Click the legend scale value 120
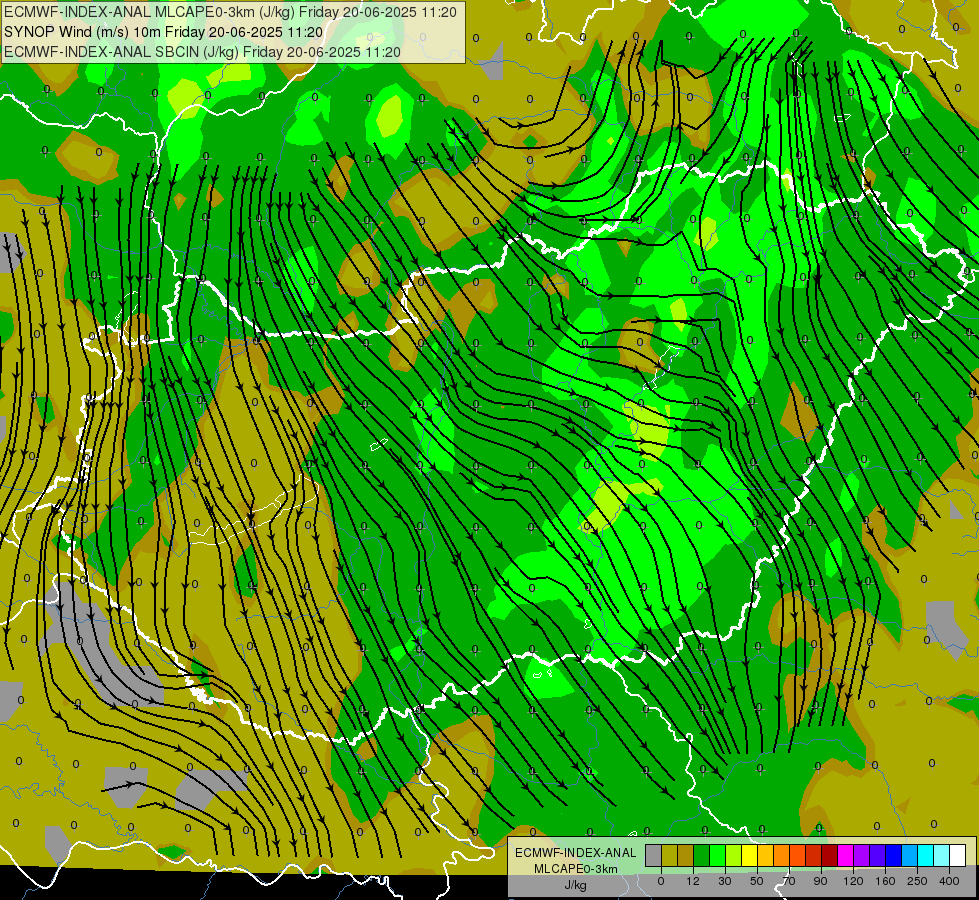The image size is (979, 900). click(853, 881)
